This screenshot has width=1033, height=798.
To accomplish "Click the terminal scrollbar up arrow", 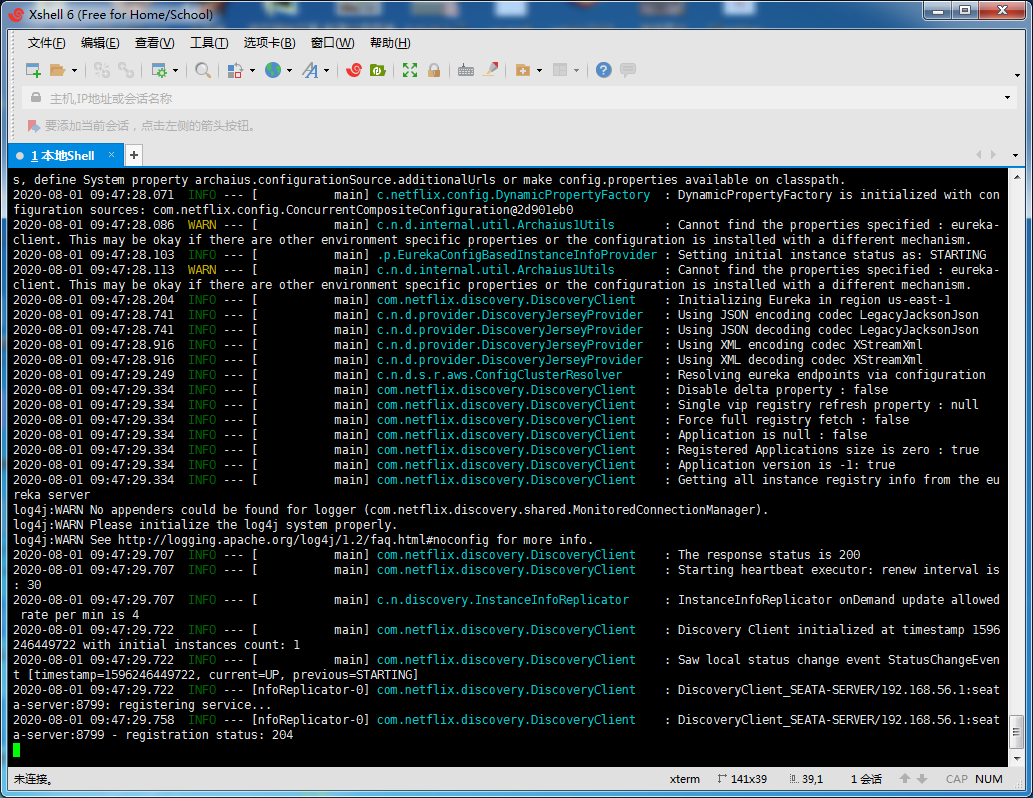I will point(1017,177).
